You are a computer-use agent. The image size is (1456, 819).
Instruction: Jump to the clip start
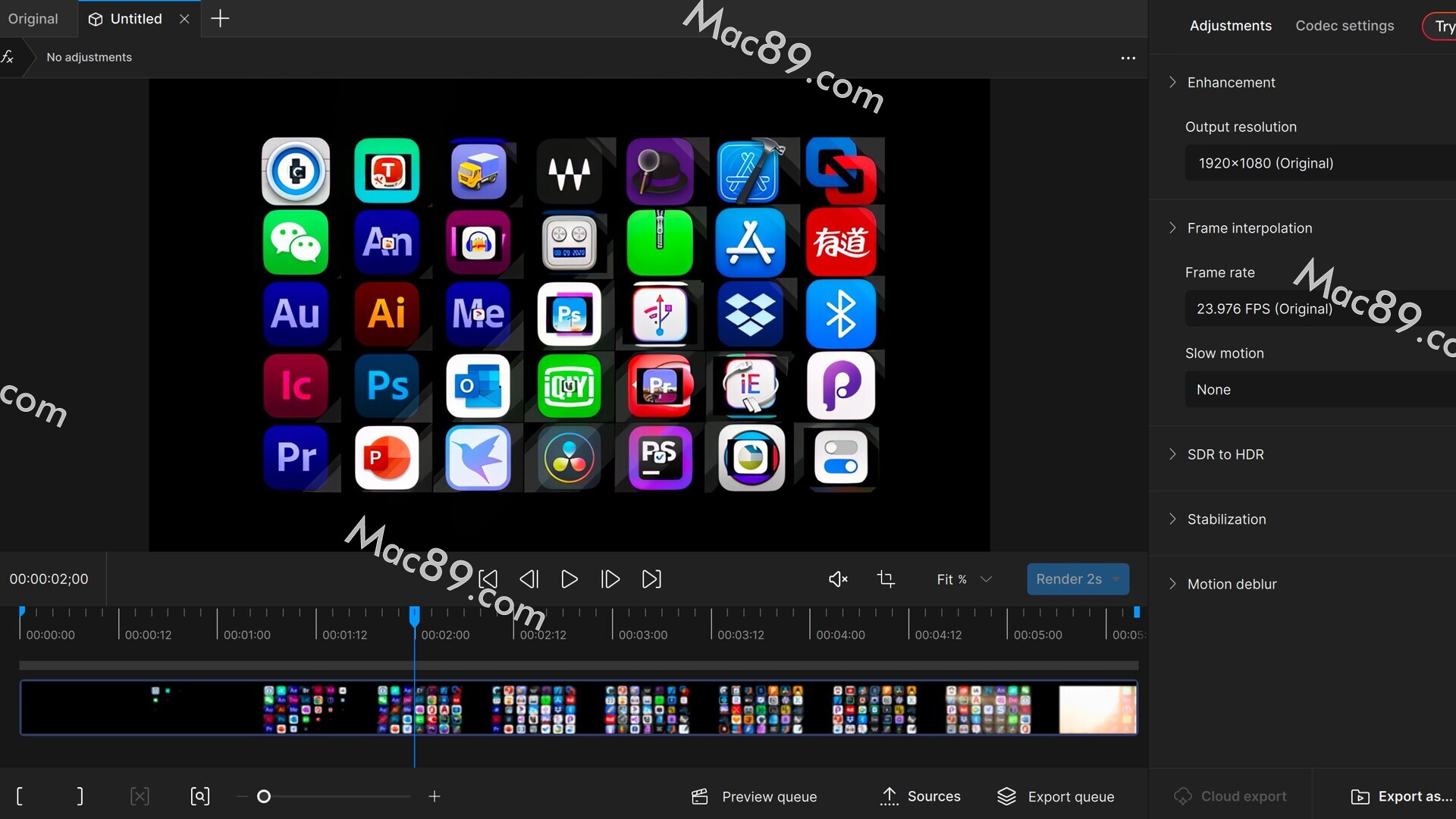click(x=488, y=579)
